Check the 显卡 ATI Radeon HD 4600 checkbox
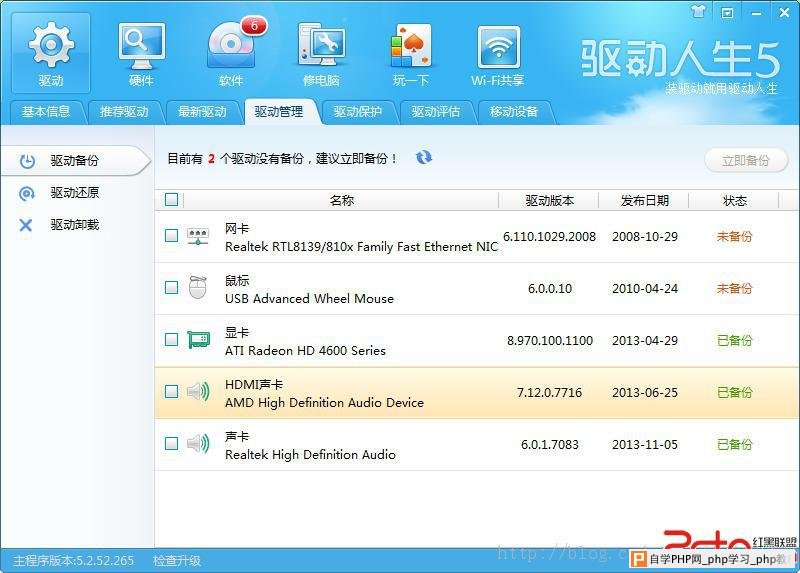The width and height of the screenshot is (800, 573). tap(172, 340)
